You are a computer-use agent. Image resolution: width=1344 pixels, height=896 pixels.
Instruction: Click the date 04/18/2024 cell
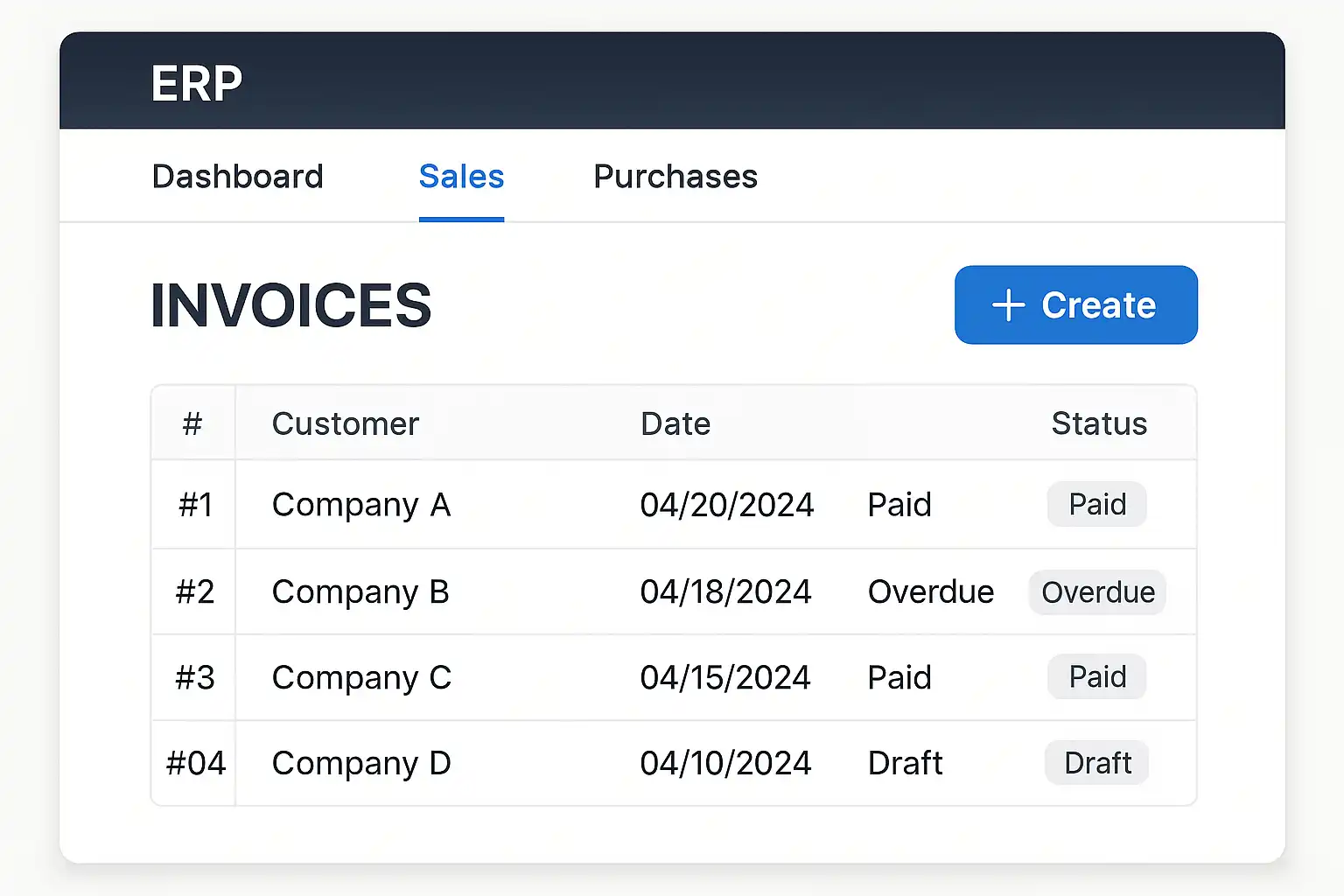pyautogui.click(x=725, y=592)
